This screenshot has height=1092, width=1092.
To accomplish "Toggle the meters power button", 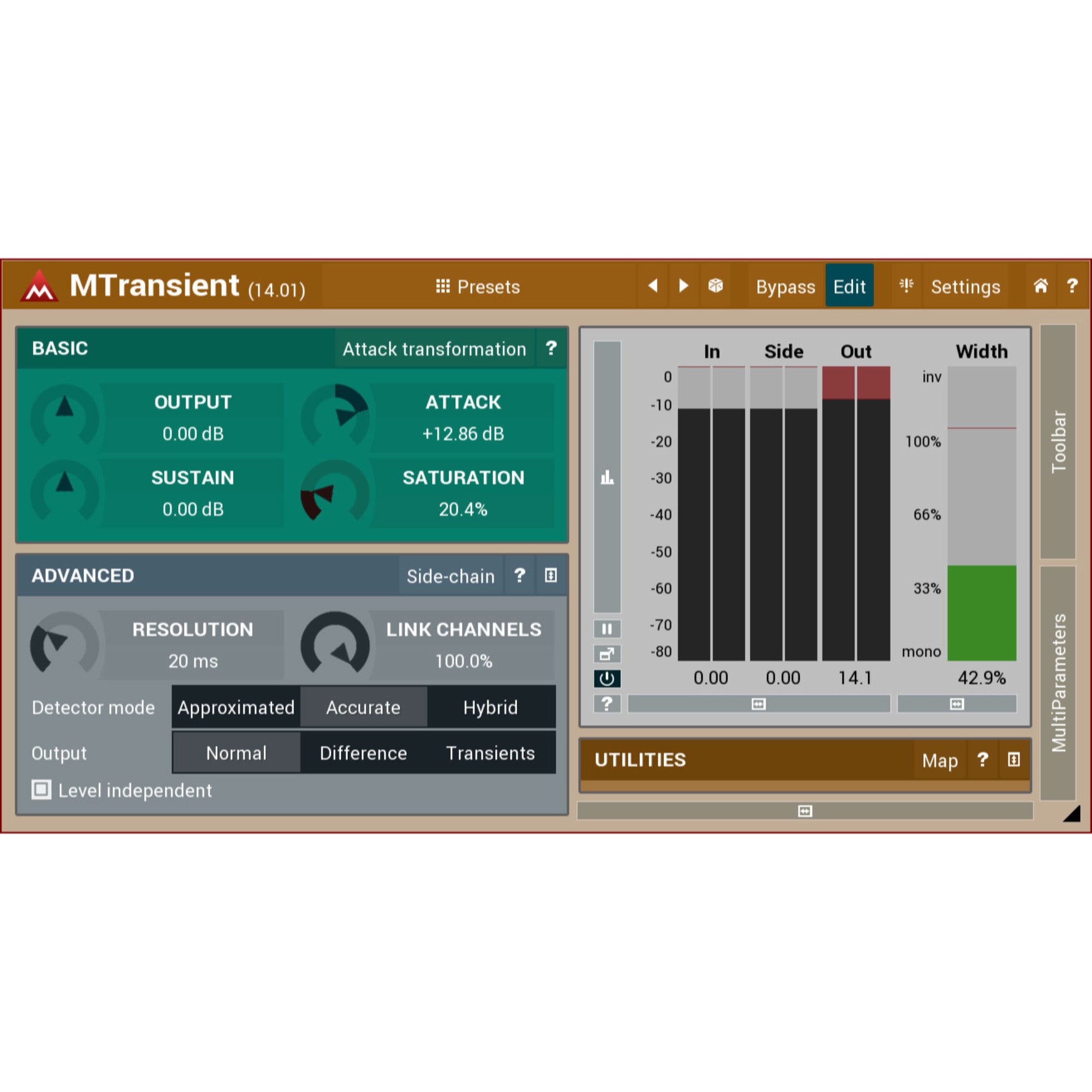I will click(607, 679).
